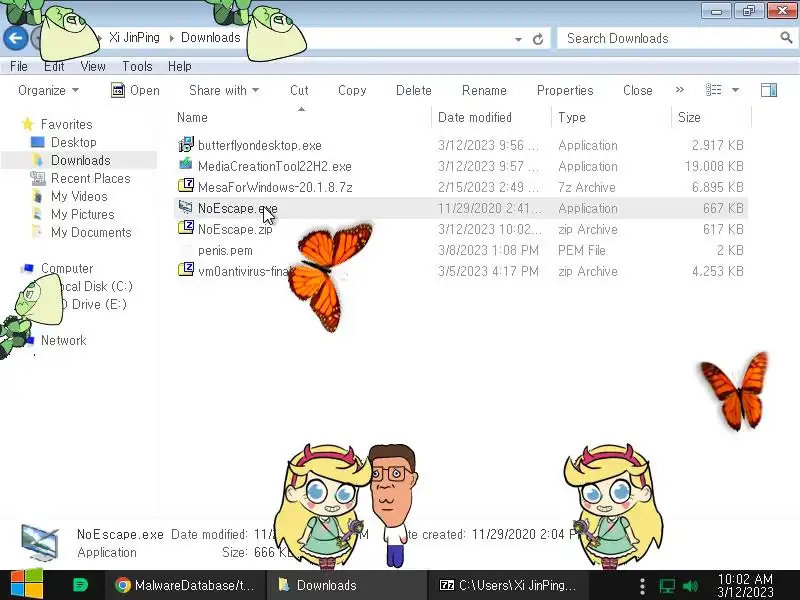Select the vm0antivirus zip archive icon
This screenshot has height=600, width=800.
[x=186, y=269]
